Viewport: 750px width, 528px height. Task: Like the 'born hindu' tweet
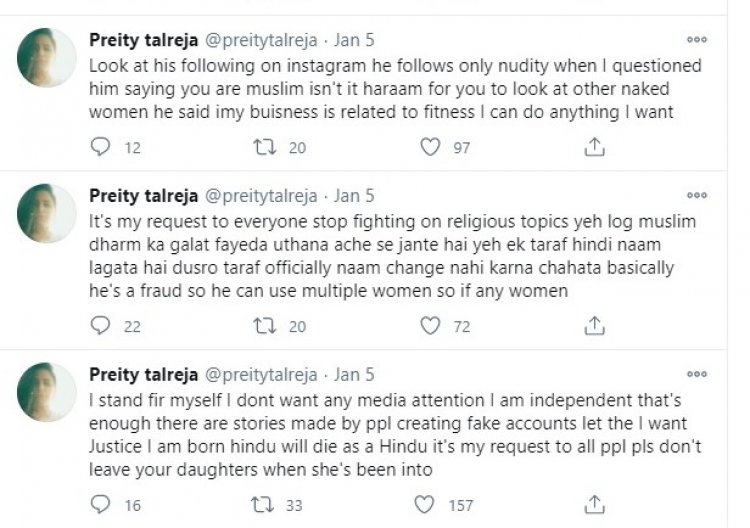point(424,505)
